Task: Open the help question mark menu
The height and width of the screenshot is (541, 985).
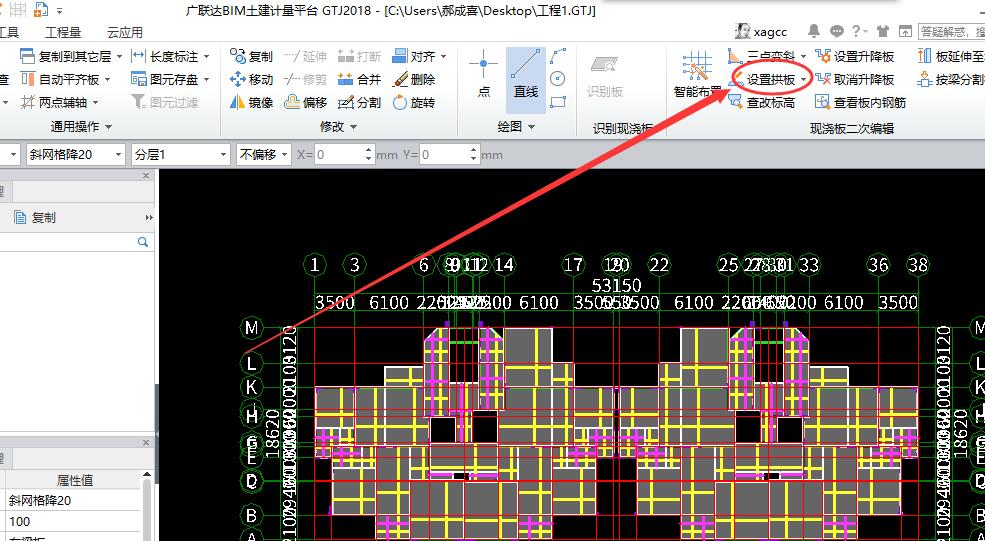Action: (860, 30)
